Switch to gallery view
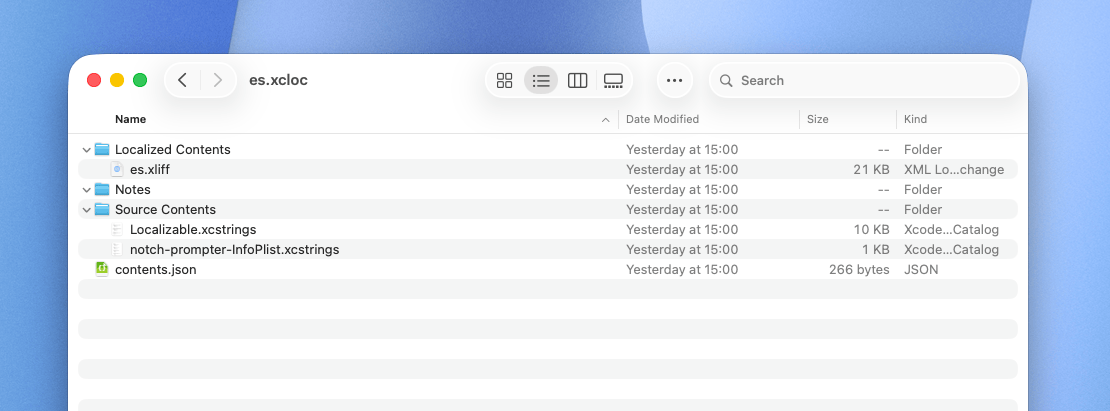The width and height of the screenshot is (1110, 411). pyautogui.click(x=613, y=80)
